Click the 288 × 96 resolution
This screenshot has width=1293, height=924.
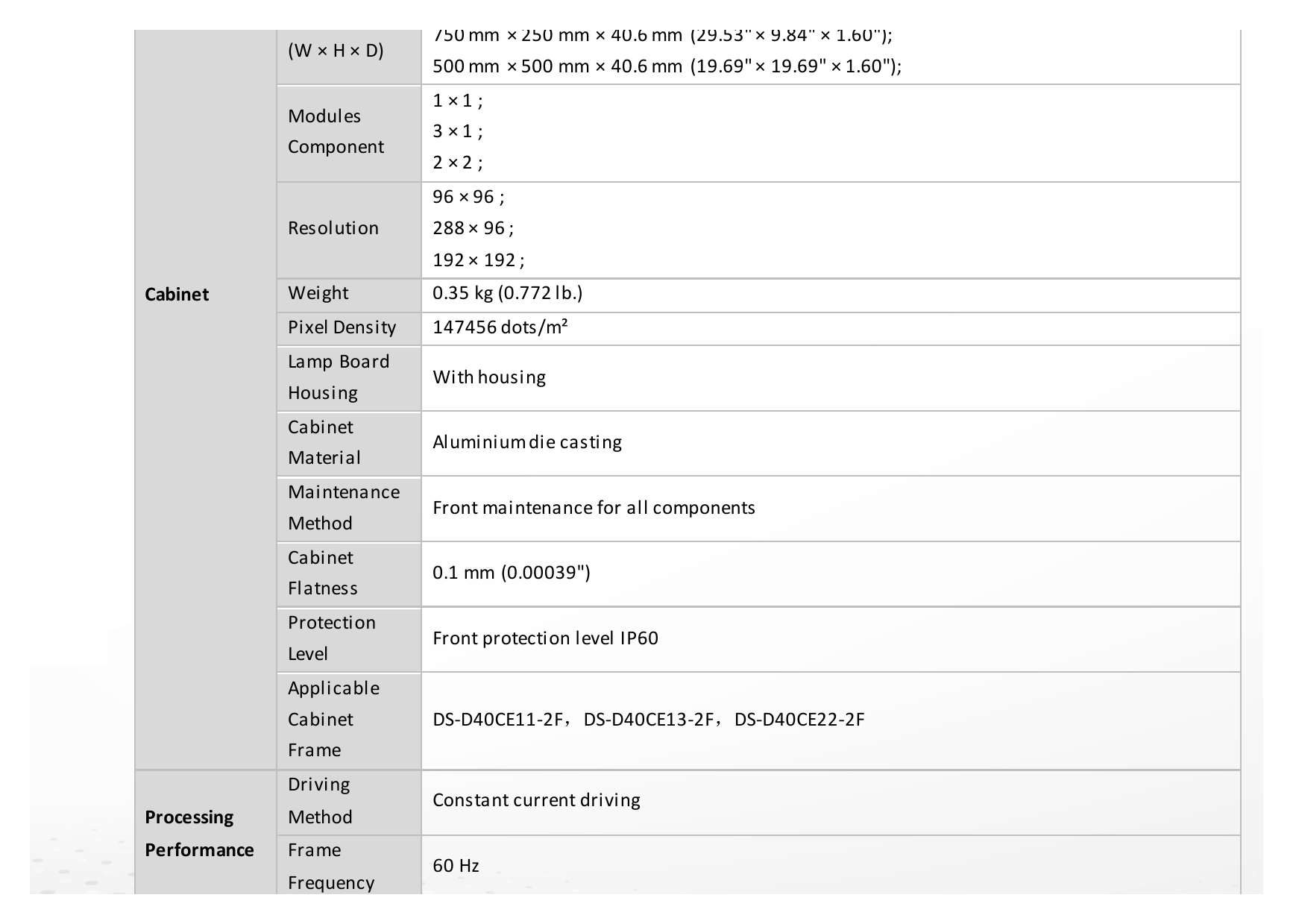tap(473, 228)
